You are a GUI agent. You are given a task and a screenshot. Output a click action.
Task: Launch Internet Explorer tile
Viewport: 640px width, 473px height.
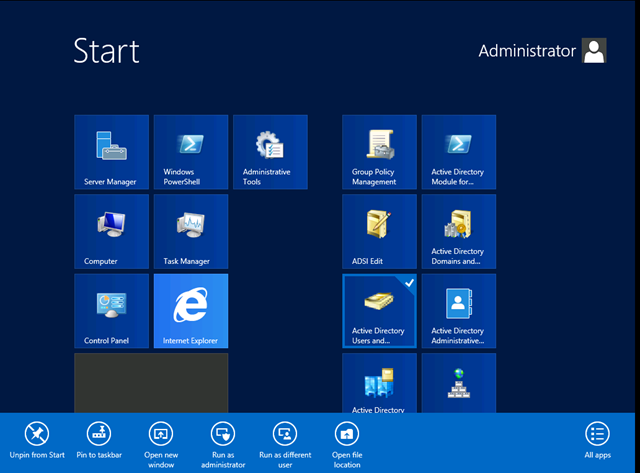tap(191, 311)
